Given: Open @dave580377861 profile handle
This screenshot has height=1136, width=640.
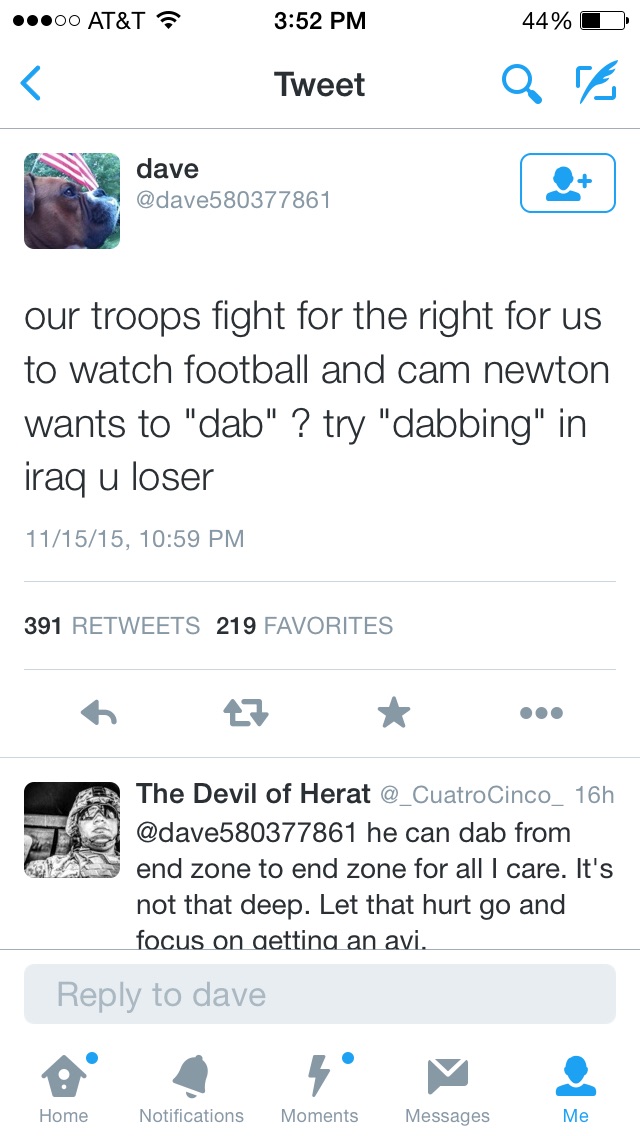Looking at the screenshot, I should pyautogui.click(x=233, y=200).
